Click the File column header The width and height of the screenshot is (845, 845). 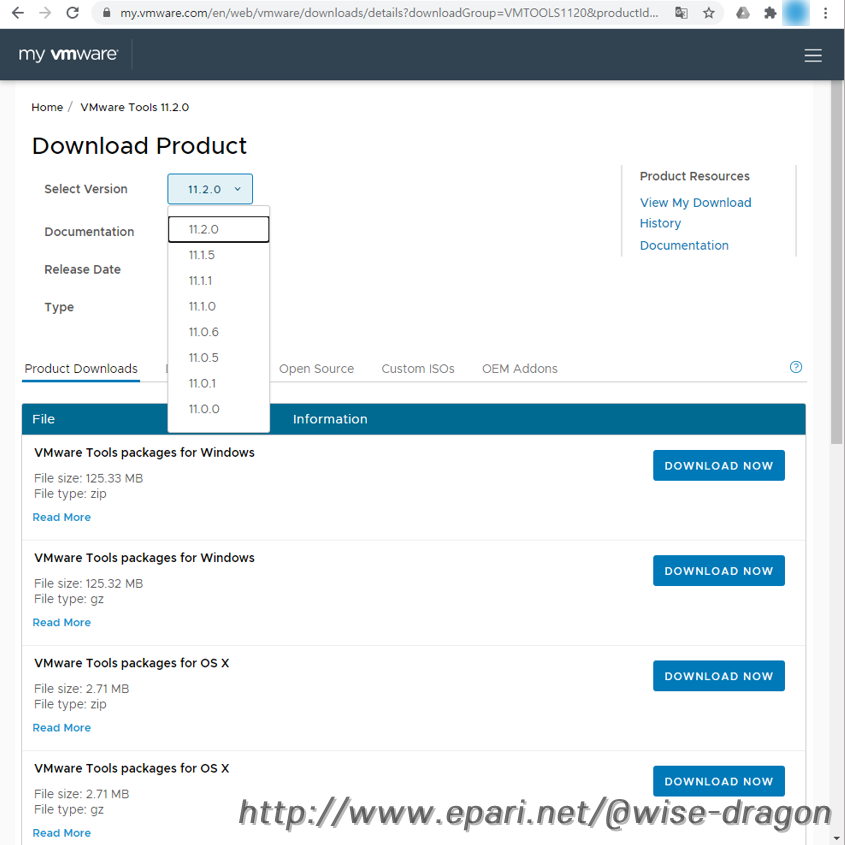coord(44,419)
